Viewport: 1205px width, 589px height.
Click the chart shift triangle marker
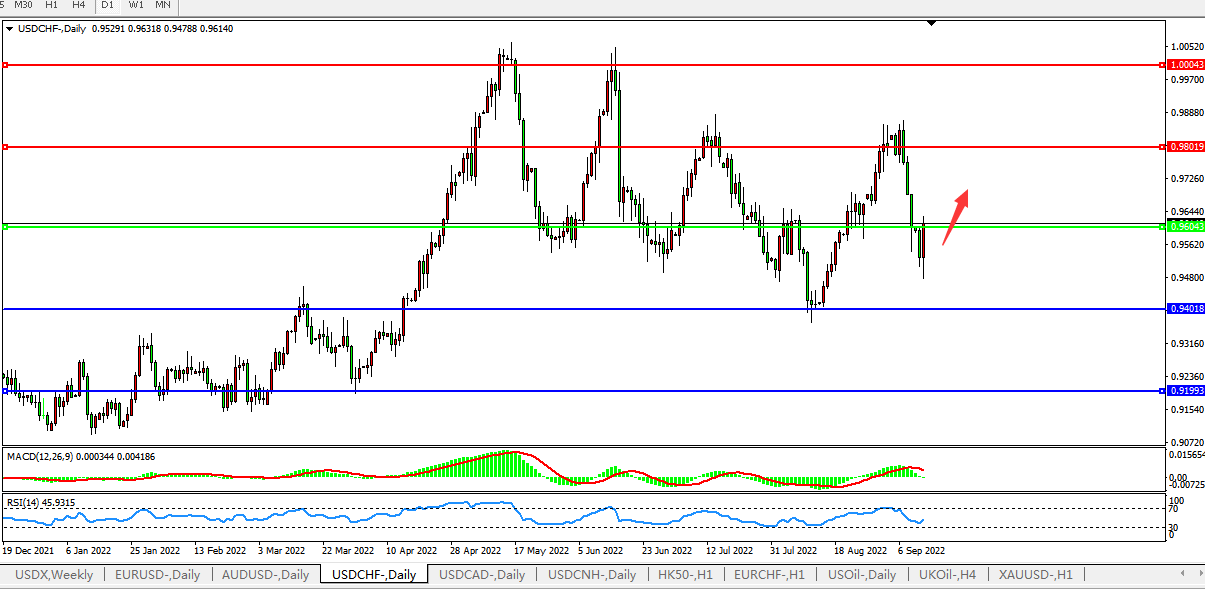click(931, 23)
